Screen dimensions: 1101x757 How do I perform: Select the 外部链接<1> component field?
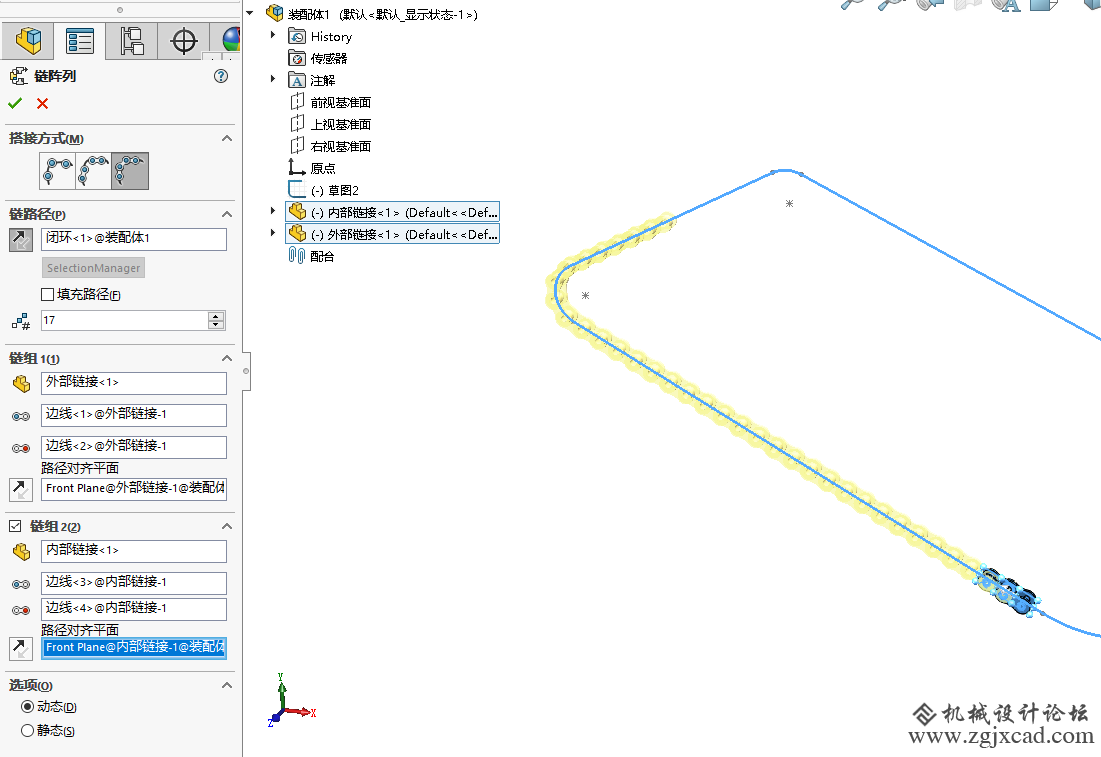click(x=133, y=383)
